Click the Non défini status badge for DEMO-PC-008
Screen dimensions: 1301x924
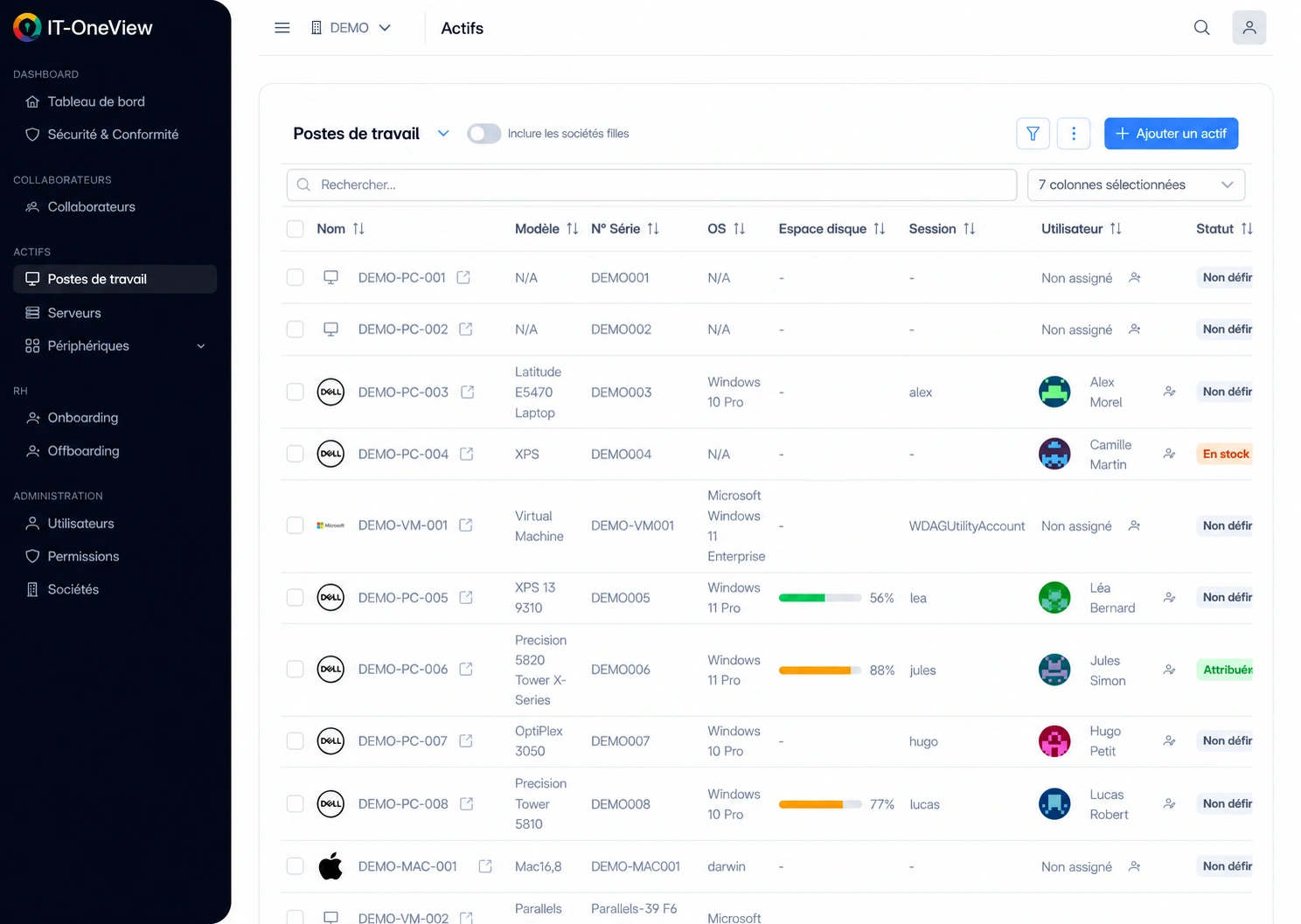[1225, 803]
